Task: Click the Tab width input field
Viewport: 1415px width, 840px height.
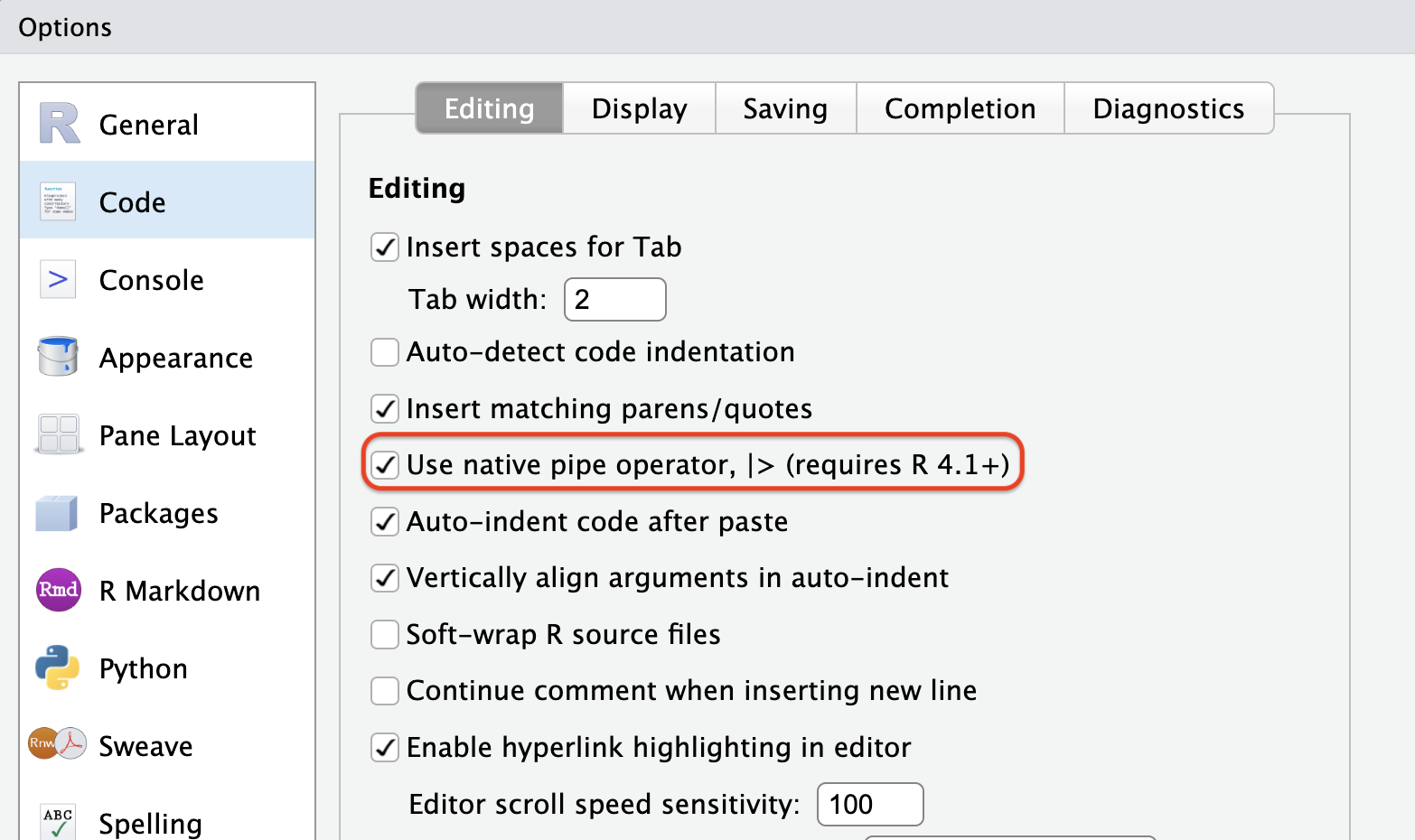Action: [614, 299]
